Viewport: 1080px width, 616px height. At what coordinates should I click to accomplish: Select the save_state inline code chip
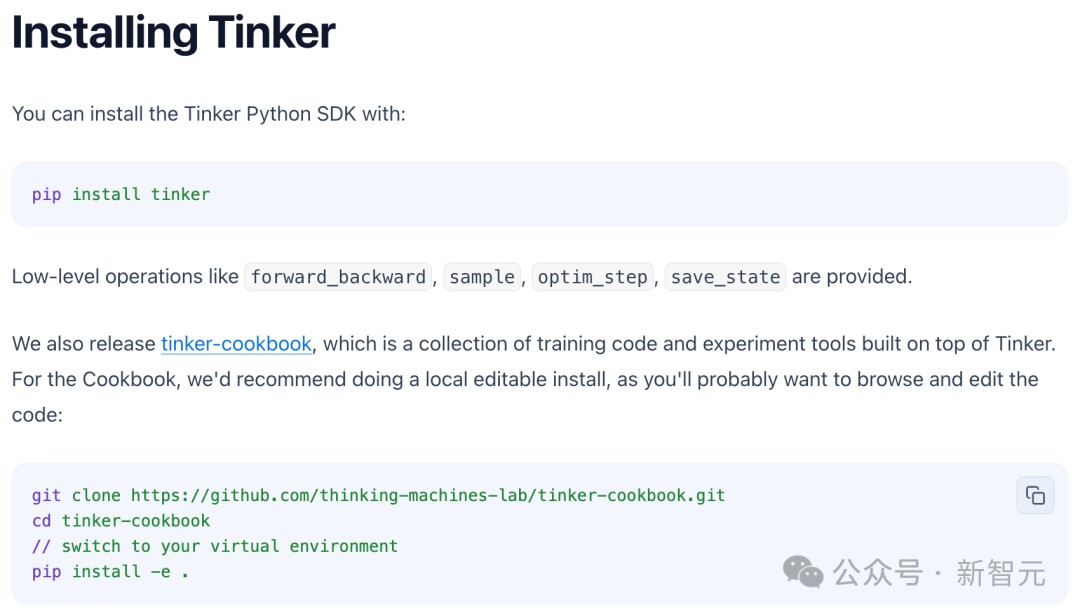725,277
